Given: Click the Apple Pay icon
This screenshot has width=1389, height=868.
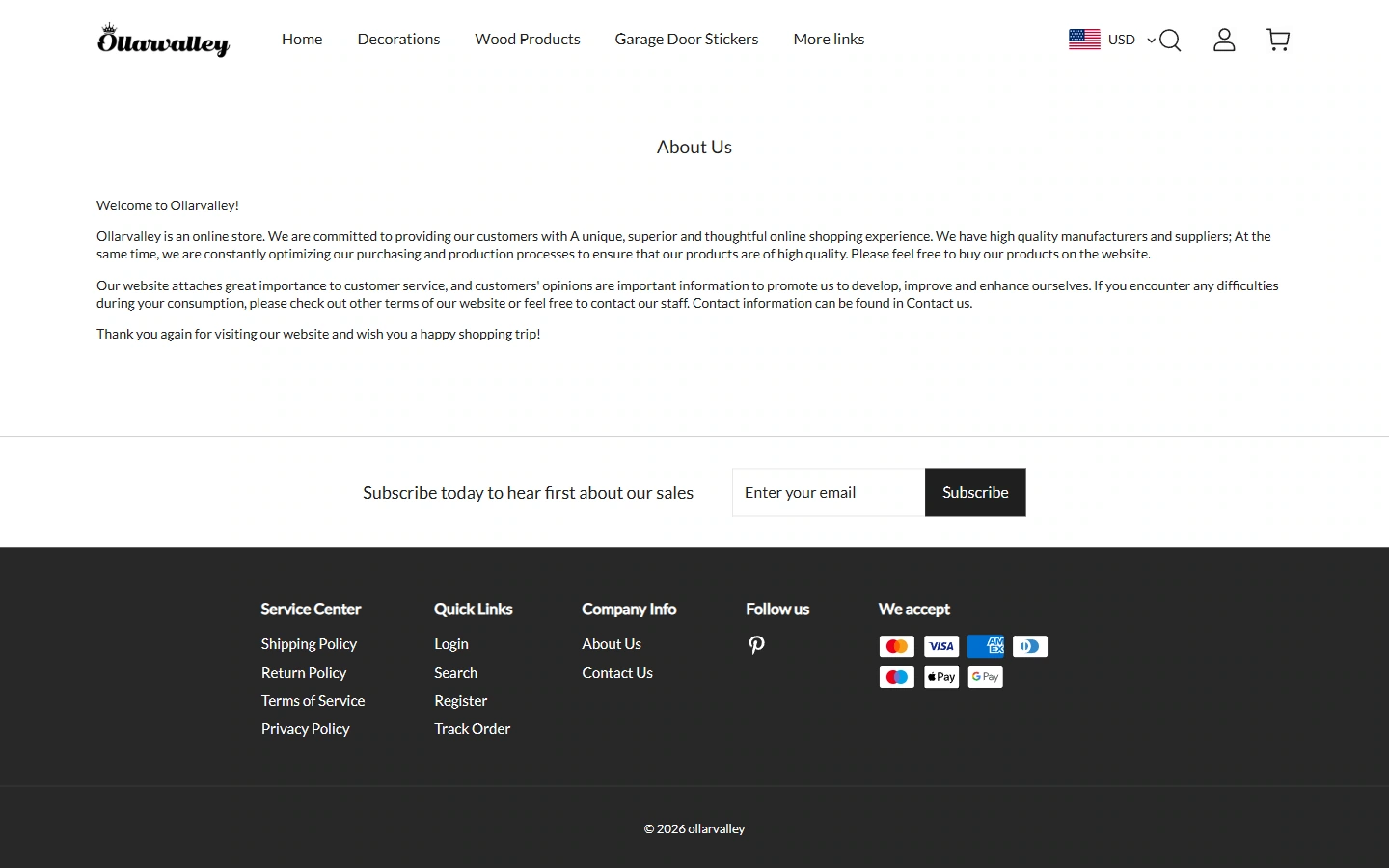Looking at the screenshot, I should 941,677.
